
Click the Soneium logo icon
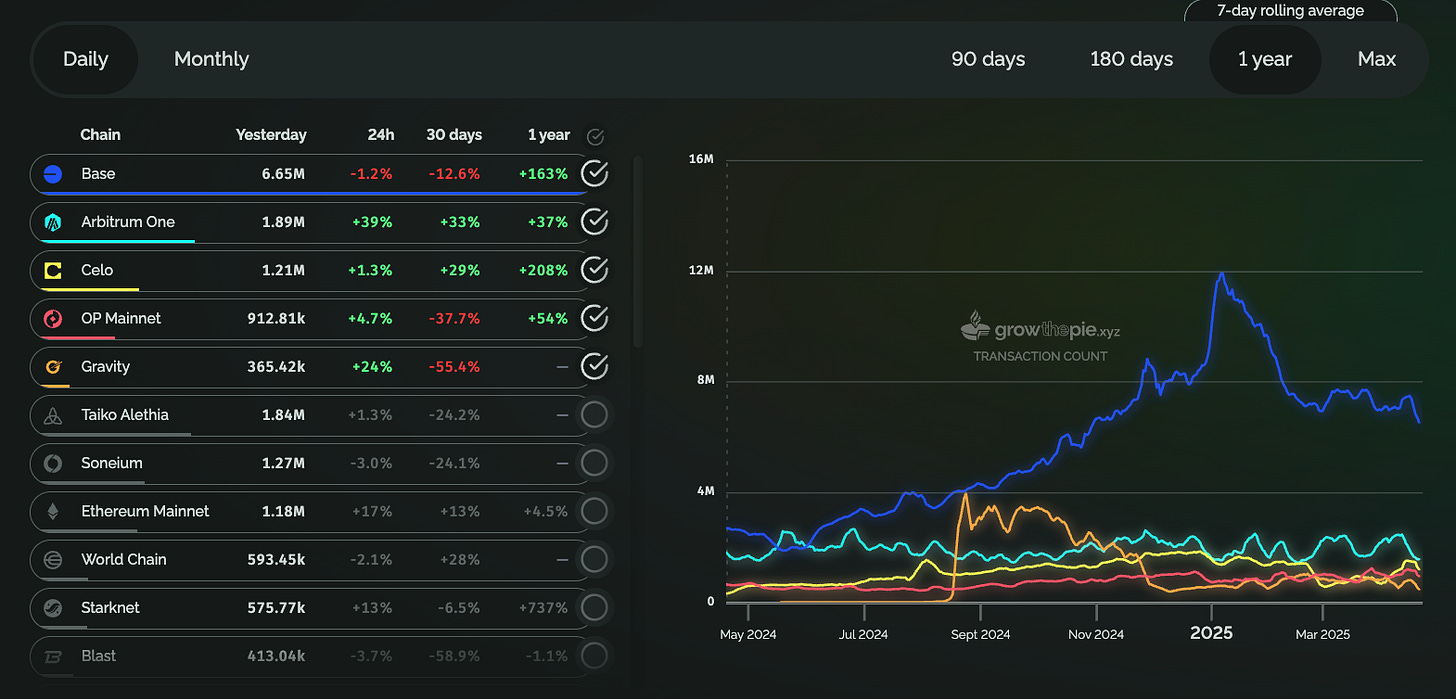54,463
